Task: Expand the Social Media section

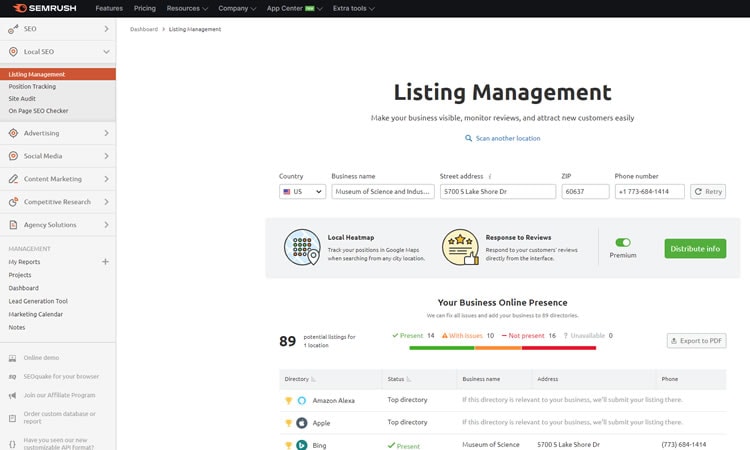Action: pyautogui.click(x=106, y=156)
